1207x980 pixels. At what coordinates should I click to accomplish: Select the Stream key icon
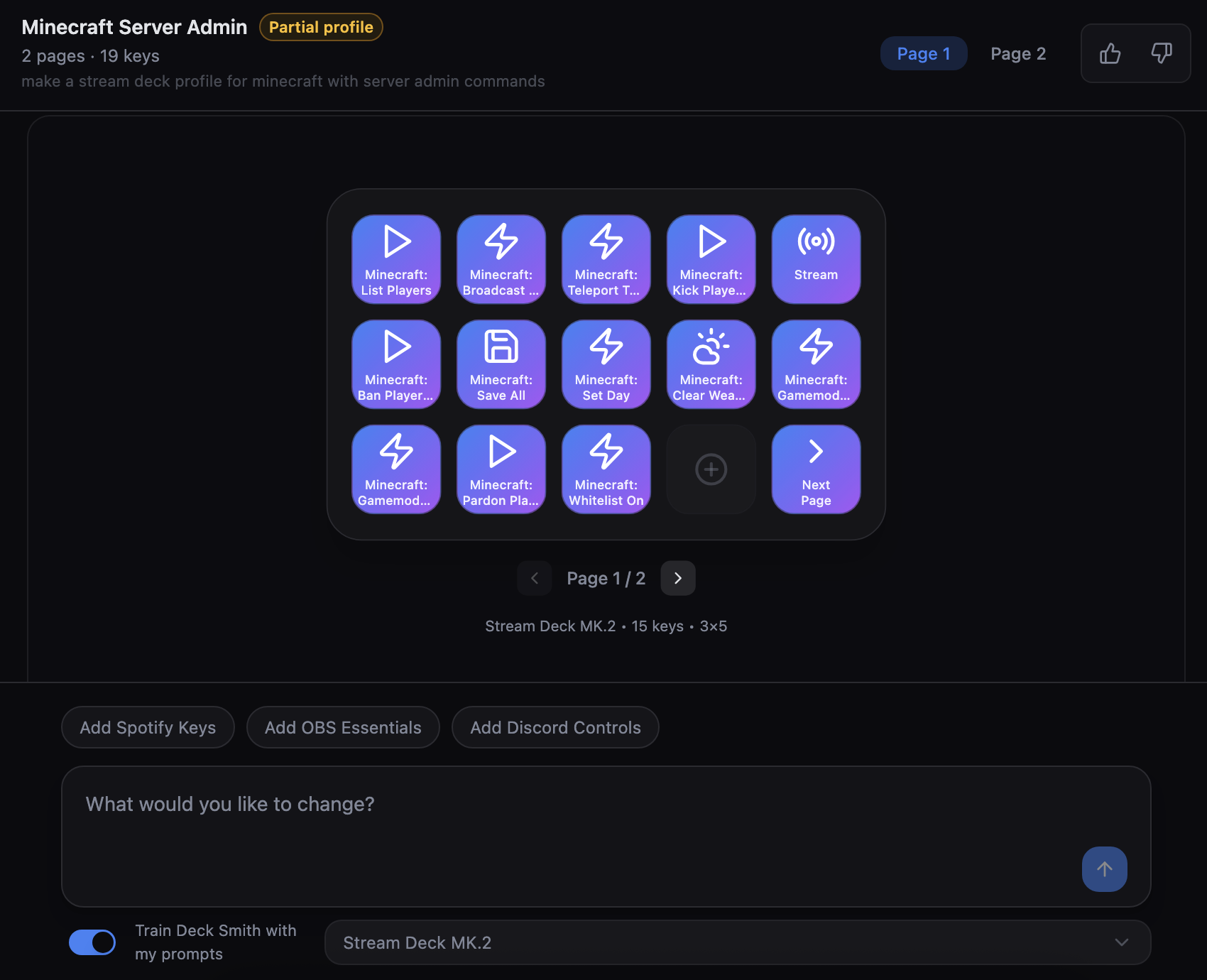point(815,258)
